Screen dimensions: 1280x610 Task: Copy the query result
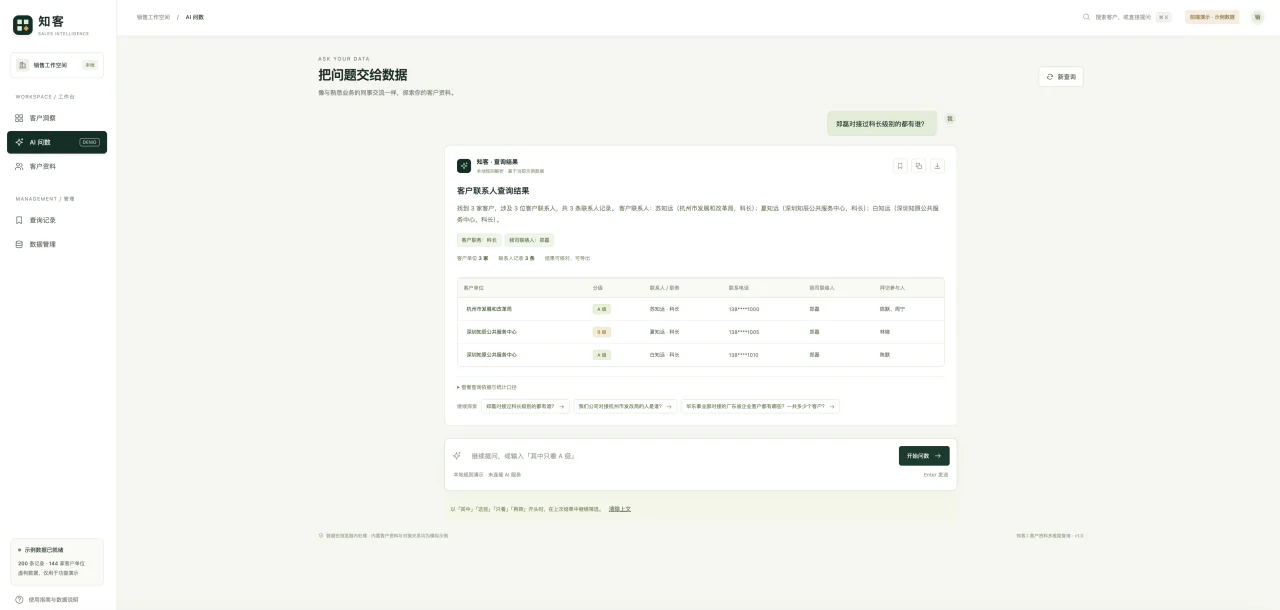point(918,166)
